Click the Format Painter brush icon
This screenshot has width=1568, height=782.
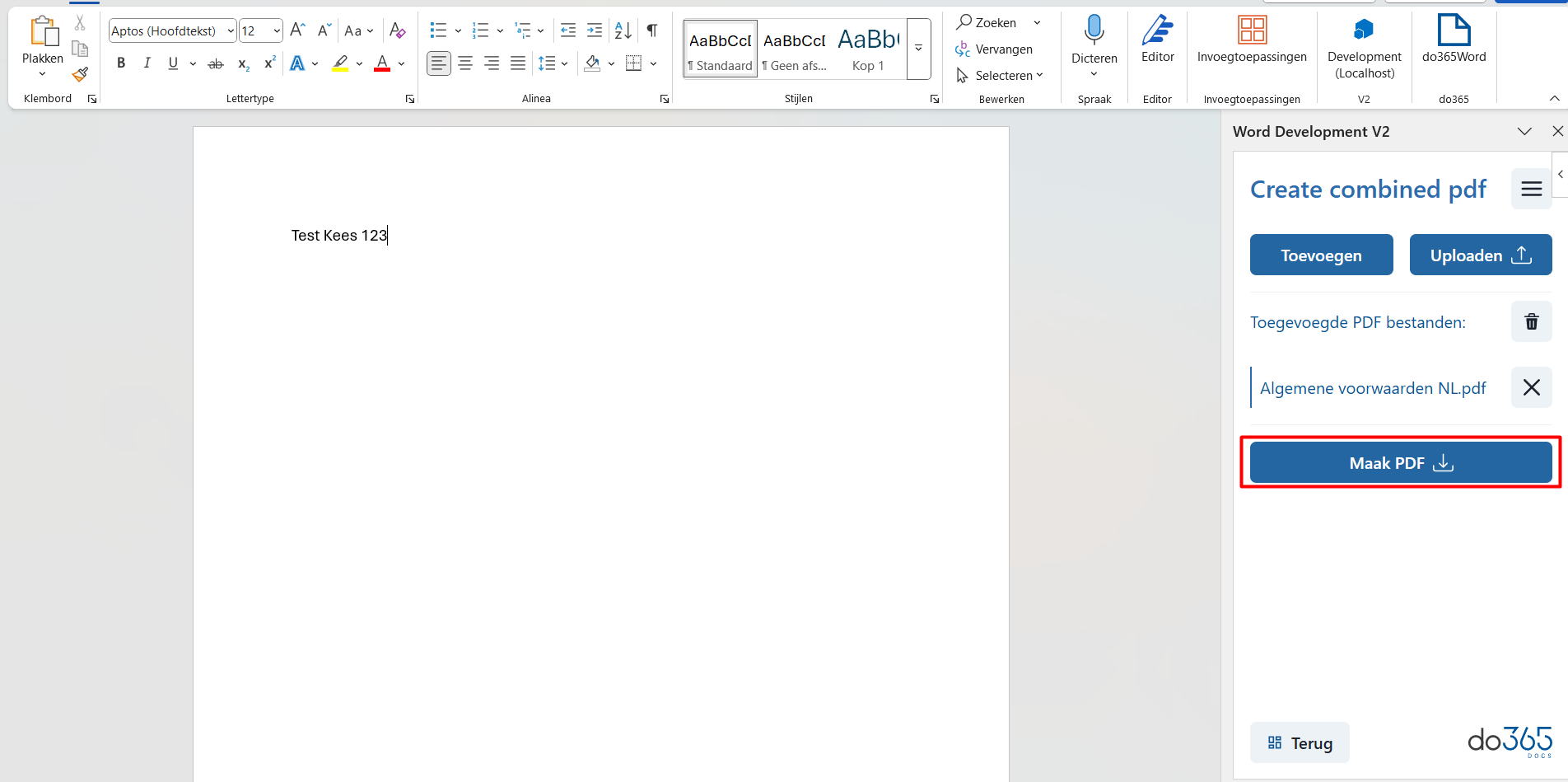coord(80,75)
